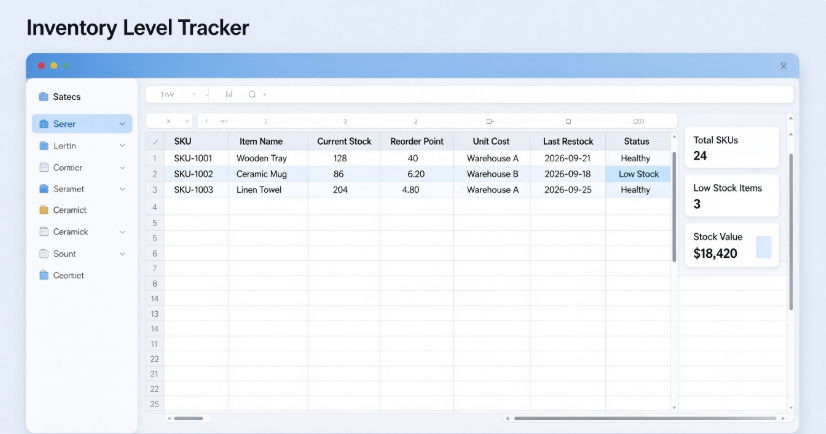
Task: Click the square icon above Last Restock column
Action: 568,121
